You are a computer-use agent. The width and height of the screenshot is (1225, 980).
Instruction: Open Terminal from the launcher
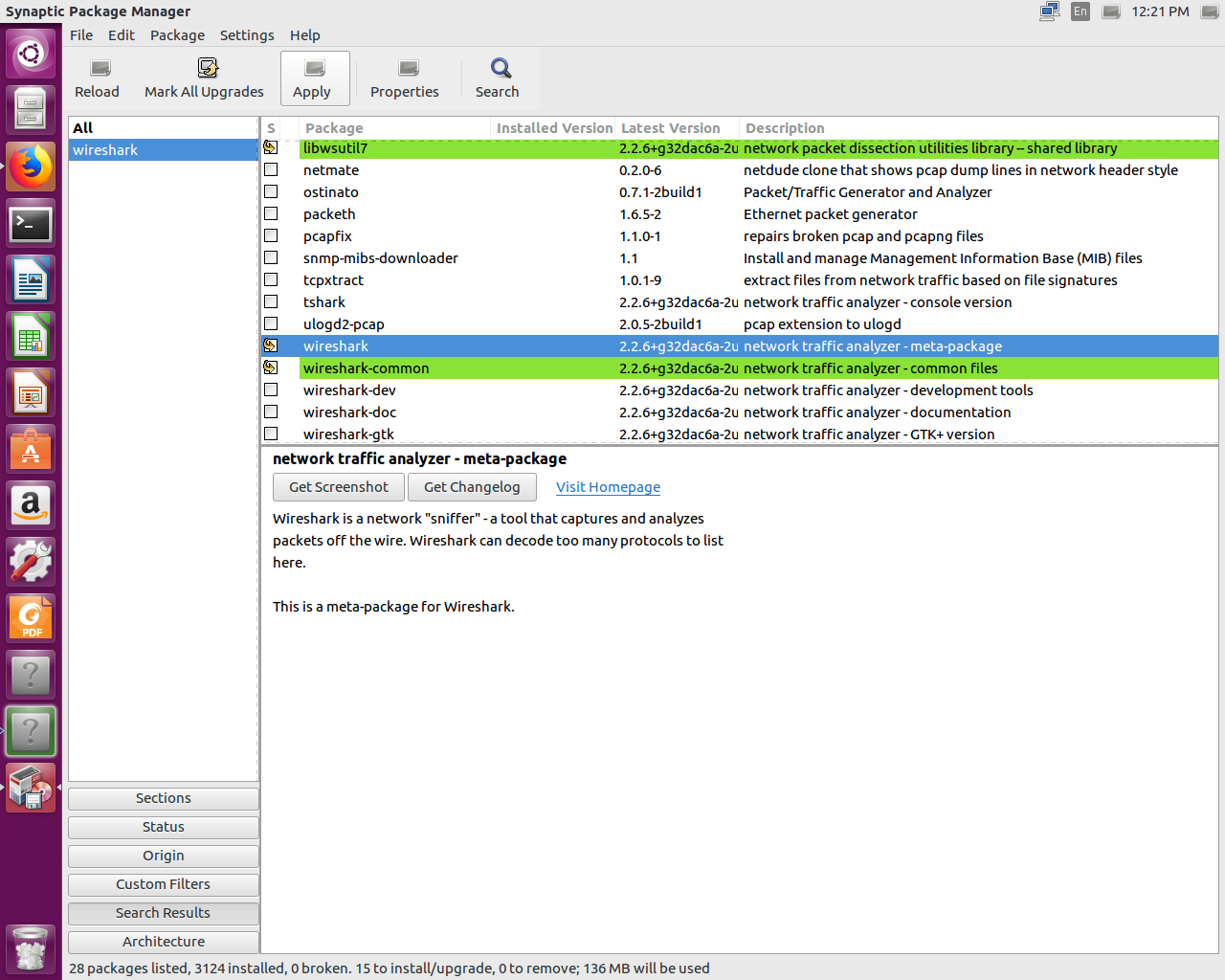[31, 224]
